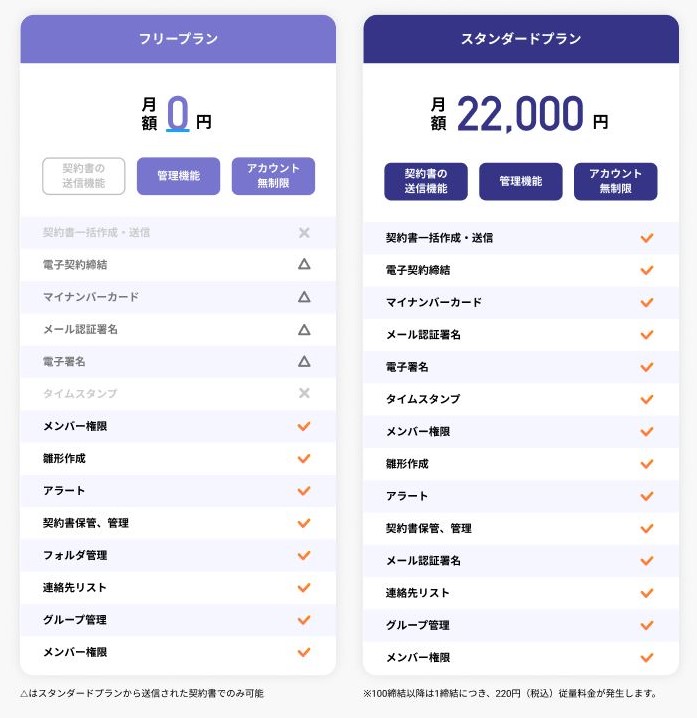697x718 pixels.
Task: Click the X icon beside 契約書一括作成・送信 in Free plan
Action: tap(304, 233)
